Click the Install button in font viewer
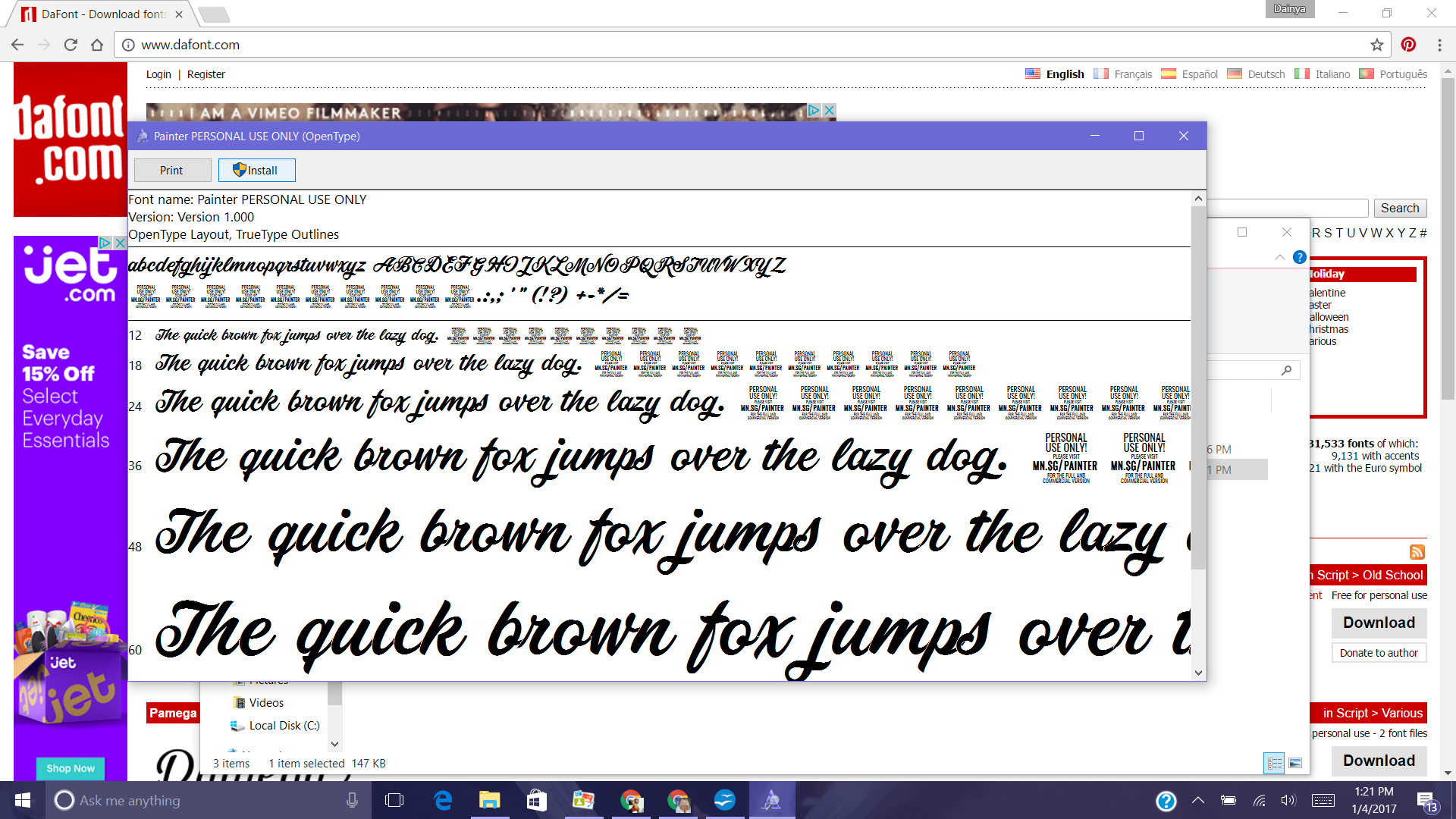 pos(256,171)
